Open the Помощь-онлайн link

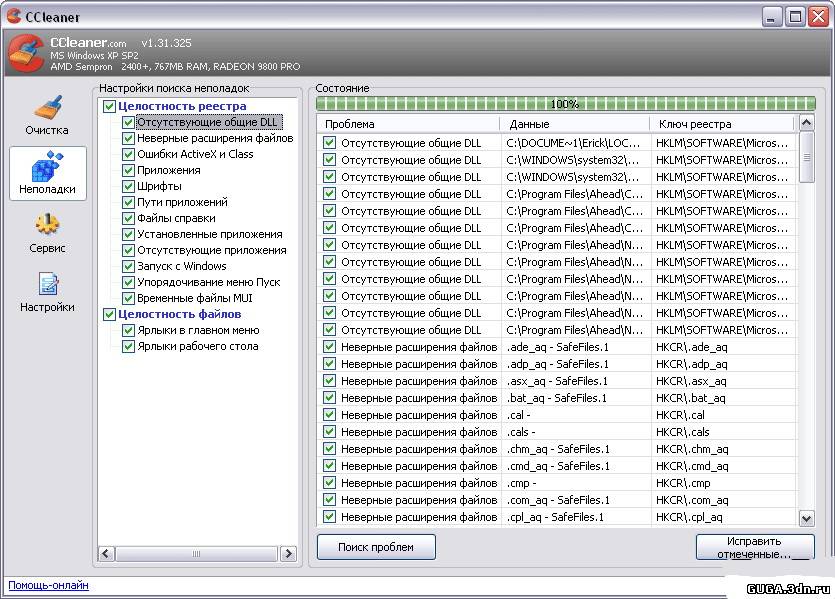click(48, 585)
